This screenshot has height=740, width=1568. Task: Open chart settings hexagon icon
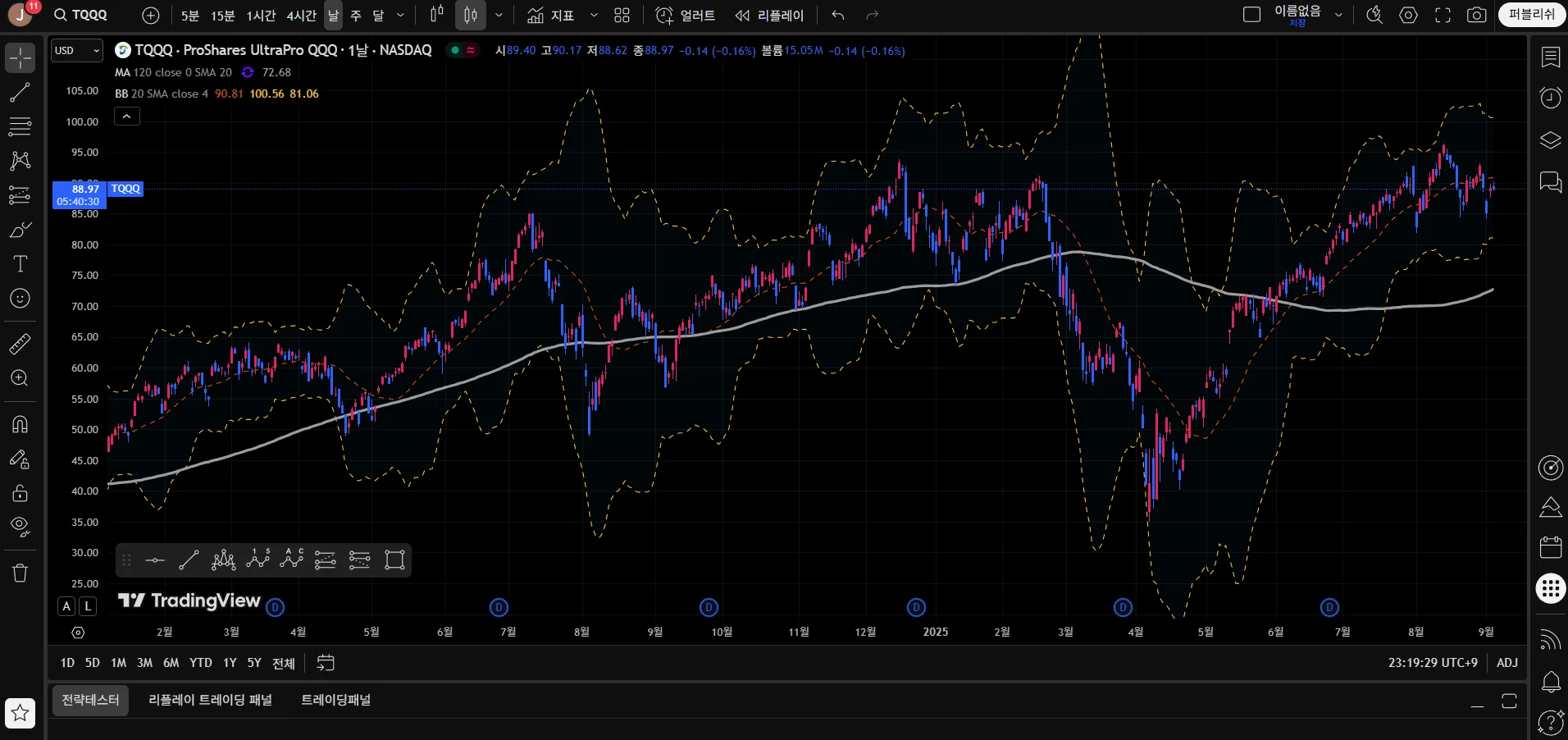[x=1408, y=16]
